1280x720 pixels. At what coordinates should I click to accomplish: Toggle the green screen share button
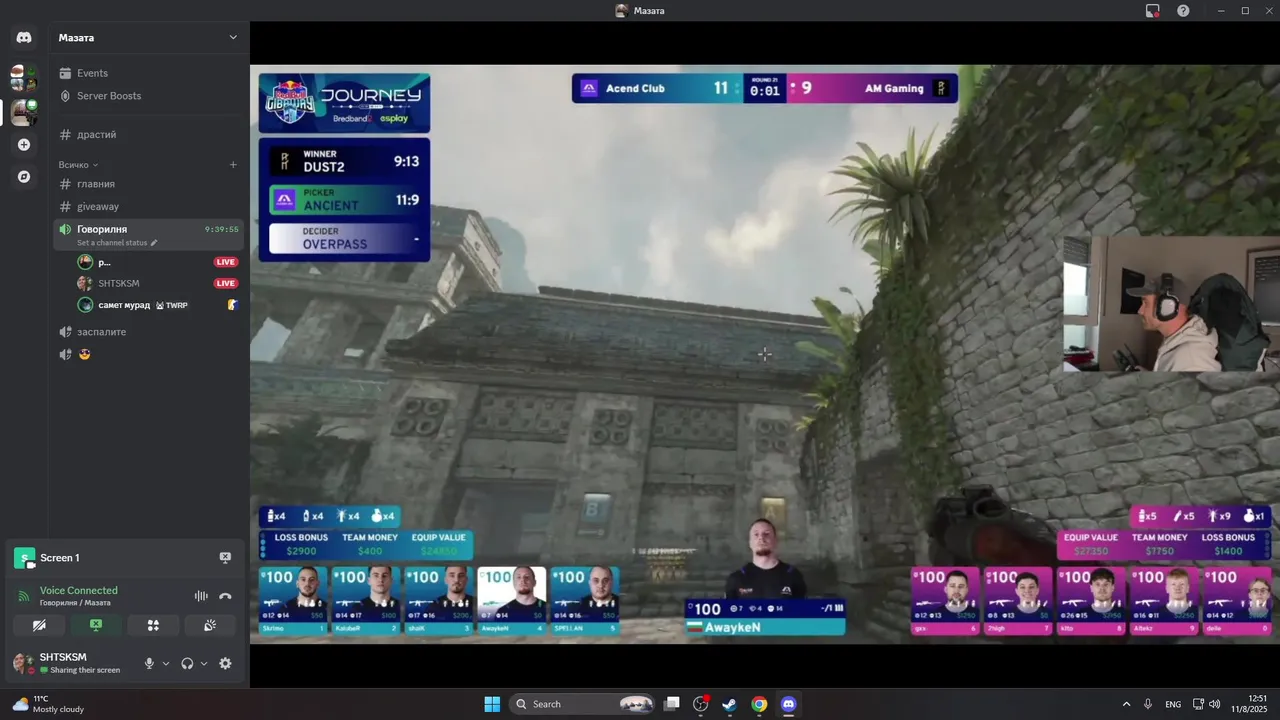(x=96, y=625)
